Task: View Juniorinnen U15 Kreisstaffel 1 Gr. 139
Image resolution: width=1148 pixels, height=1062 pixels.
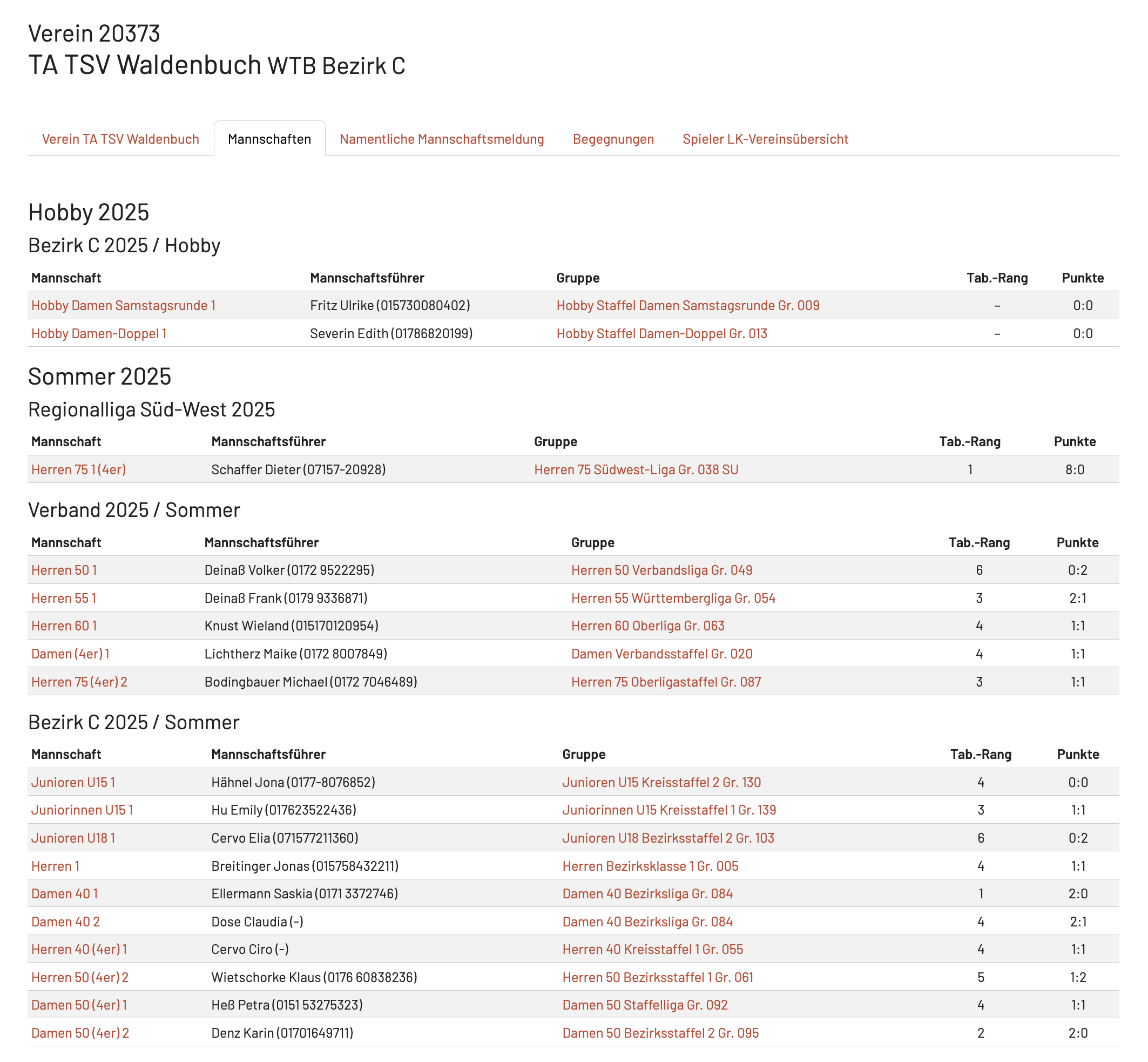Action: tap(669, 810)
